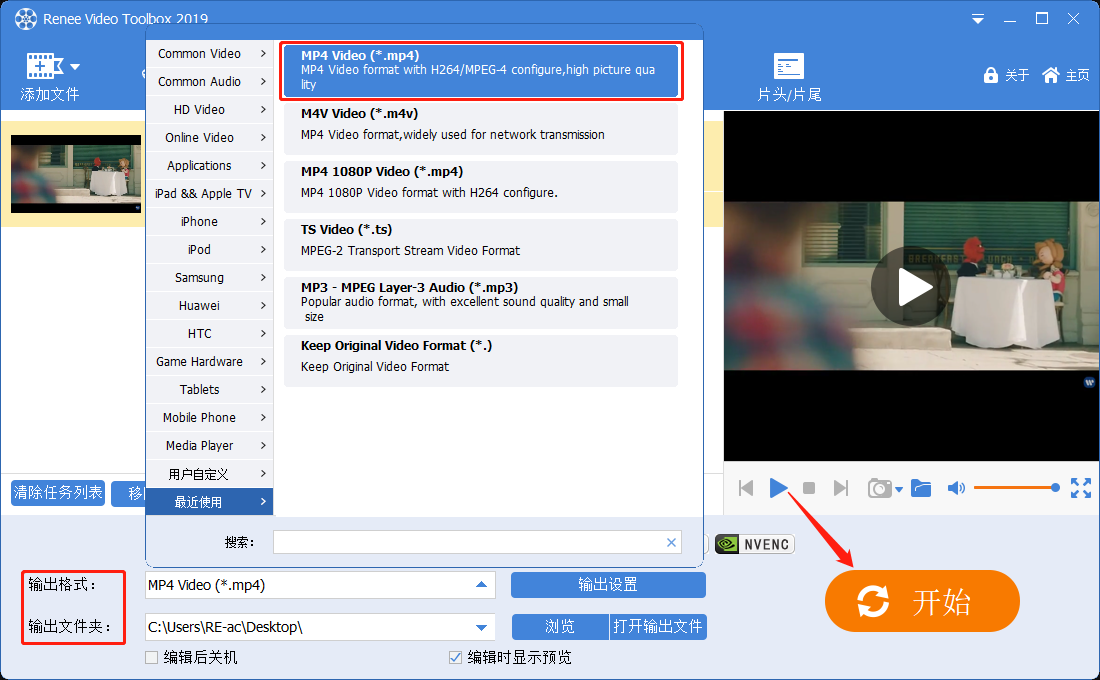Click the lock icon beside 关于
The width and height of the screenshot is (1100, 680).
(x=990, y=75)
